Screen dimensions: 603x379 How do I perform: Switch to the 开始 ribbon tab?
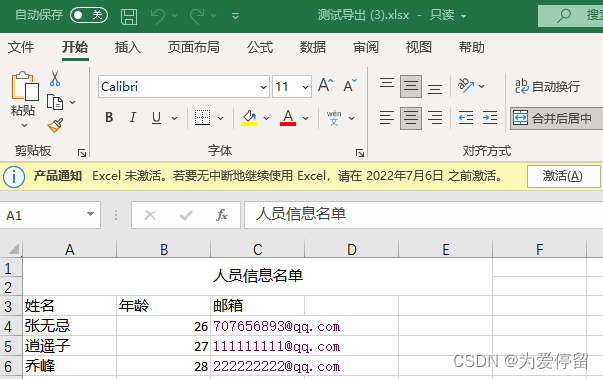tap(75, 47)
